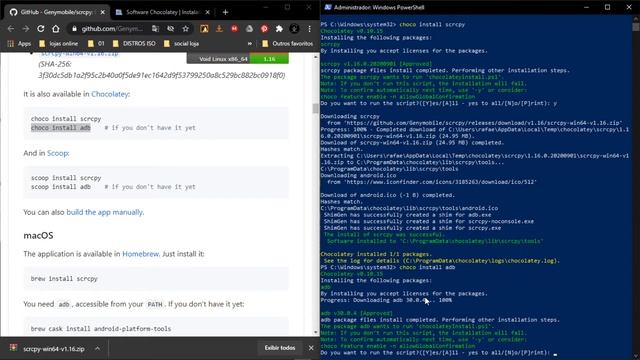Open the Chrome profile avatar
The width and height of the screenshot is (640, 360).
[294, 29]
